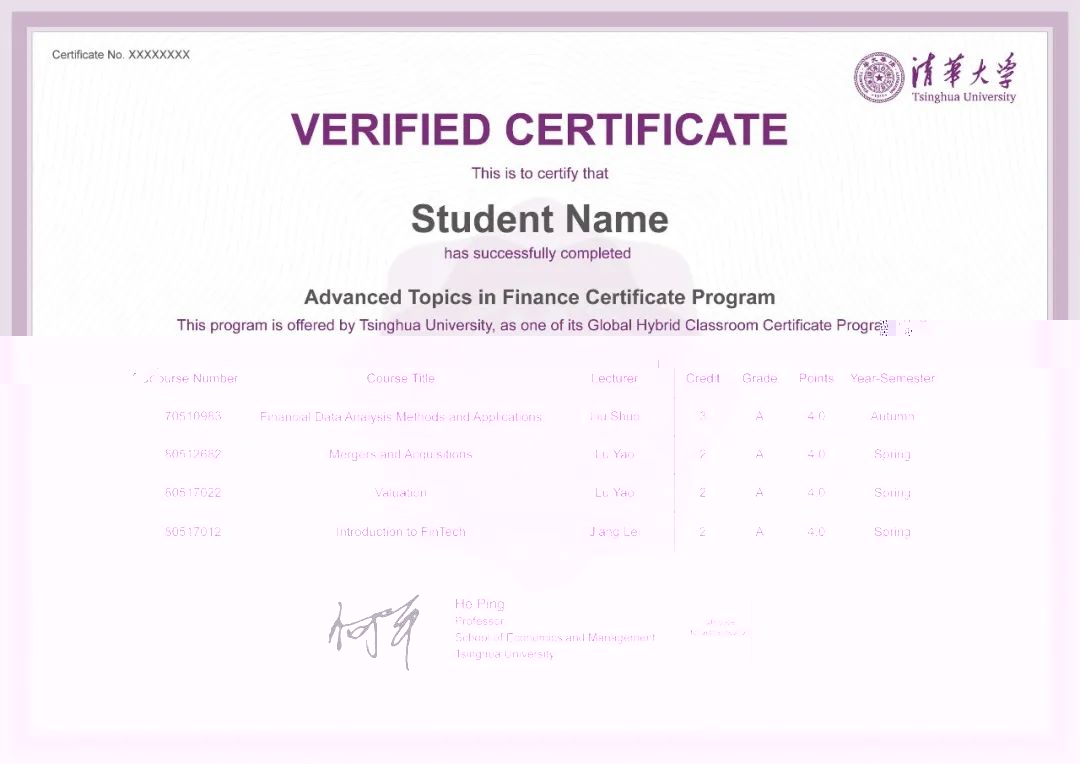
Task: Click the "Professor" title under He Ping
Action: [479, 621]
